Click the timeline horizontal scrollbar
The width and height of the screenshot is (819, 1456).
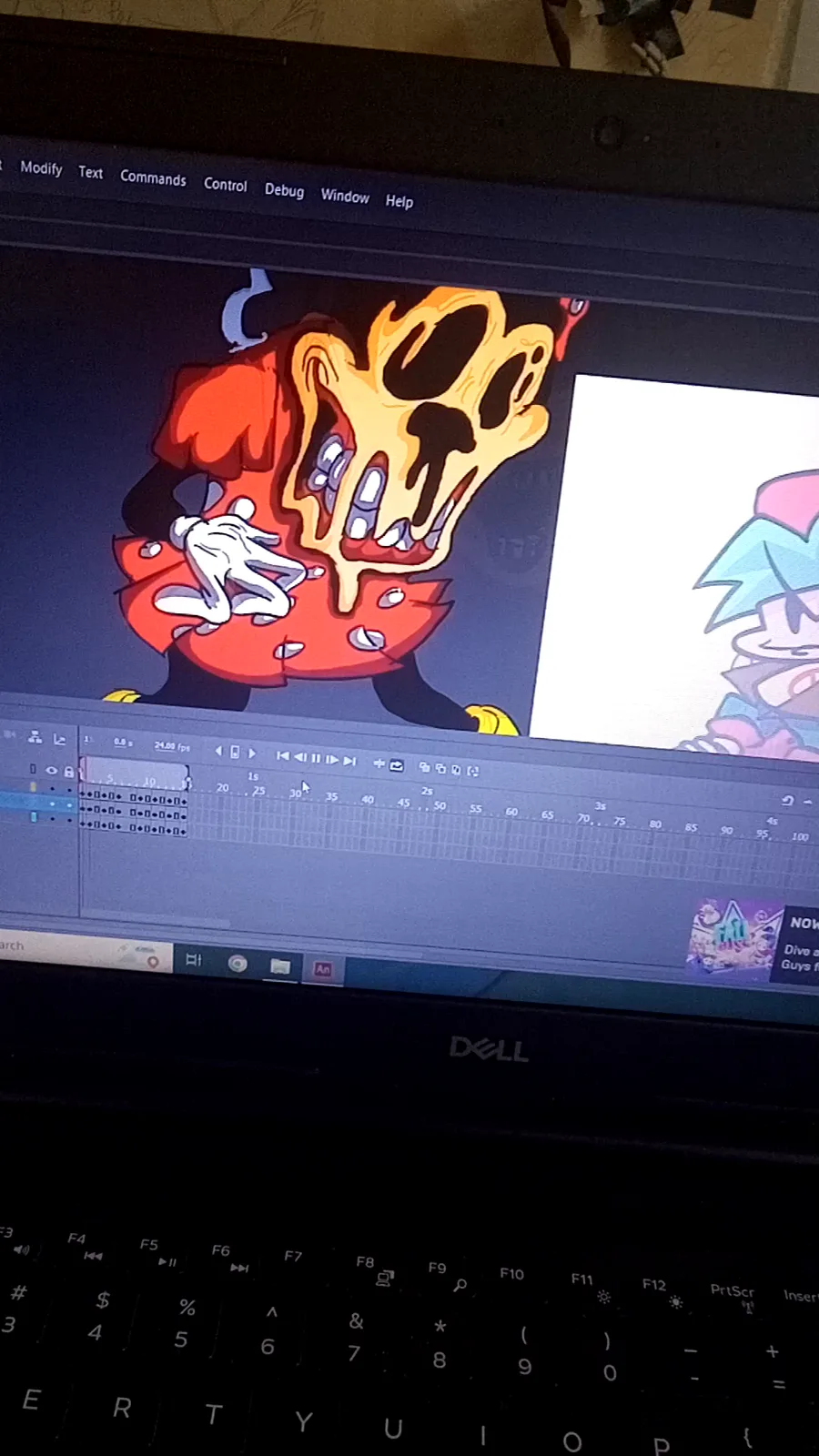pyautogui.click(x=155, y=917)
